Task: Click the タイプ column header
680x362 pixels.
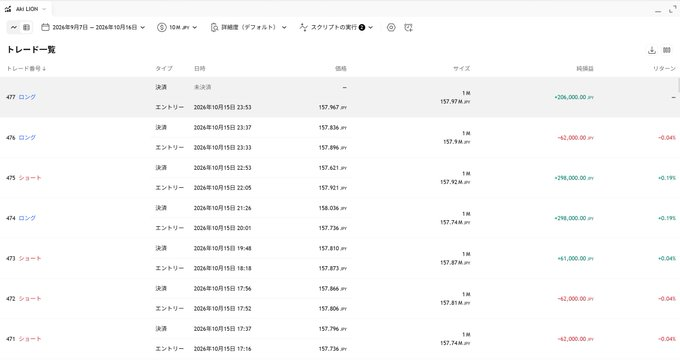Action: (x=164, y=68)
